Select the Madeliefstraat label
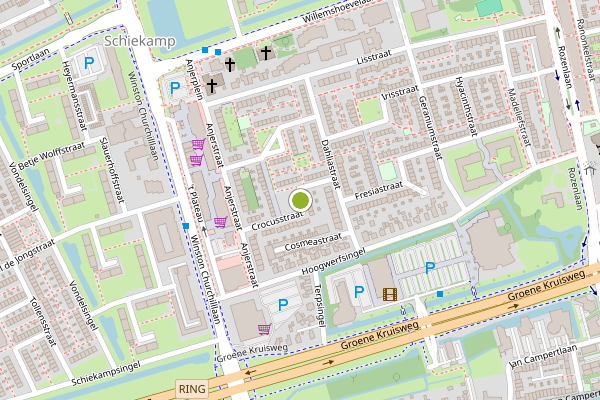Image resolution: width=600 pixels, height=400 pixels. (519, 117)
